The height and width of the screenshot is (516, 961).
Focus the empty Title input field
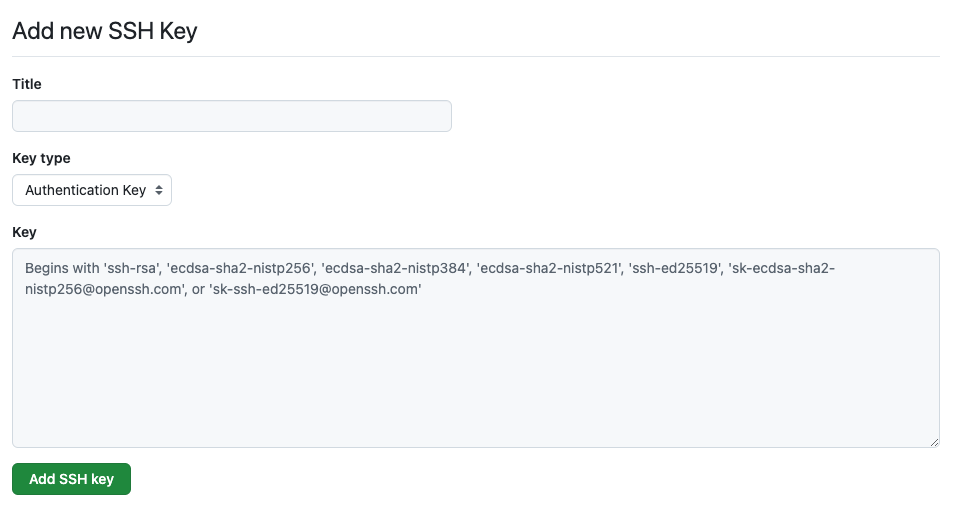coord(232,116)
